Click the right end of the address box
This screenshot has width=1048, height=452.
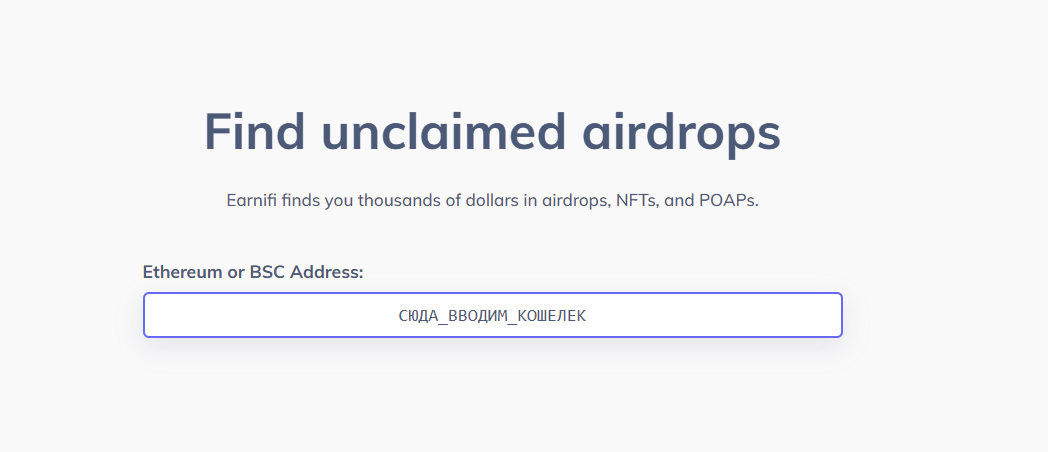point(825,315)
